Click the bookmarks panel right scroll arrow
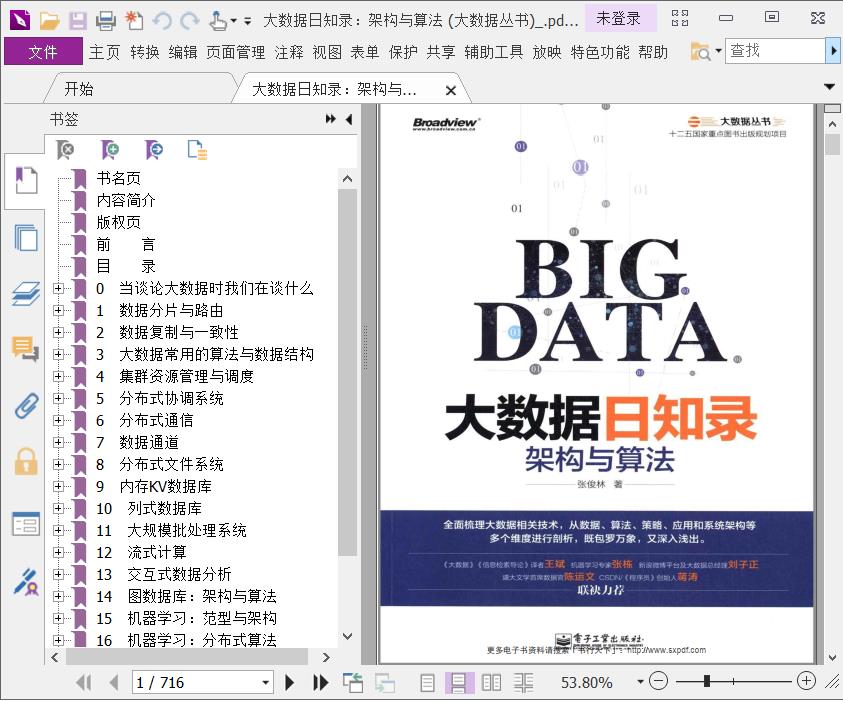 click(326, 657)
